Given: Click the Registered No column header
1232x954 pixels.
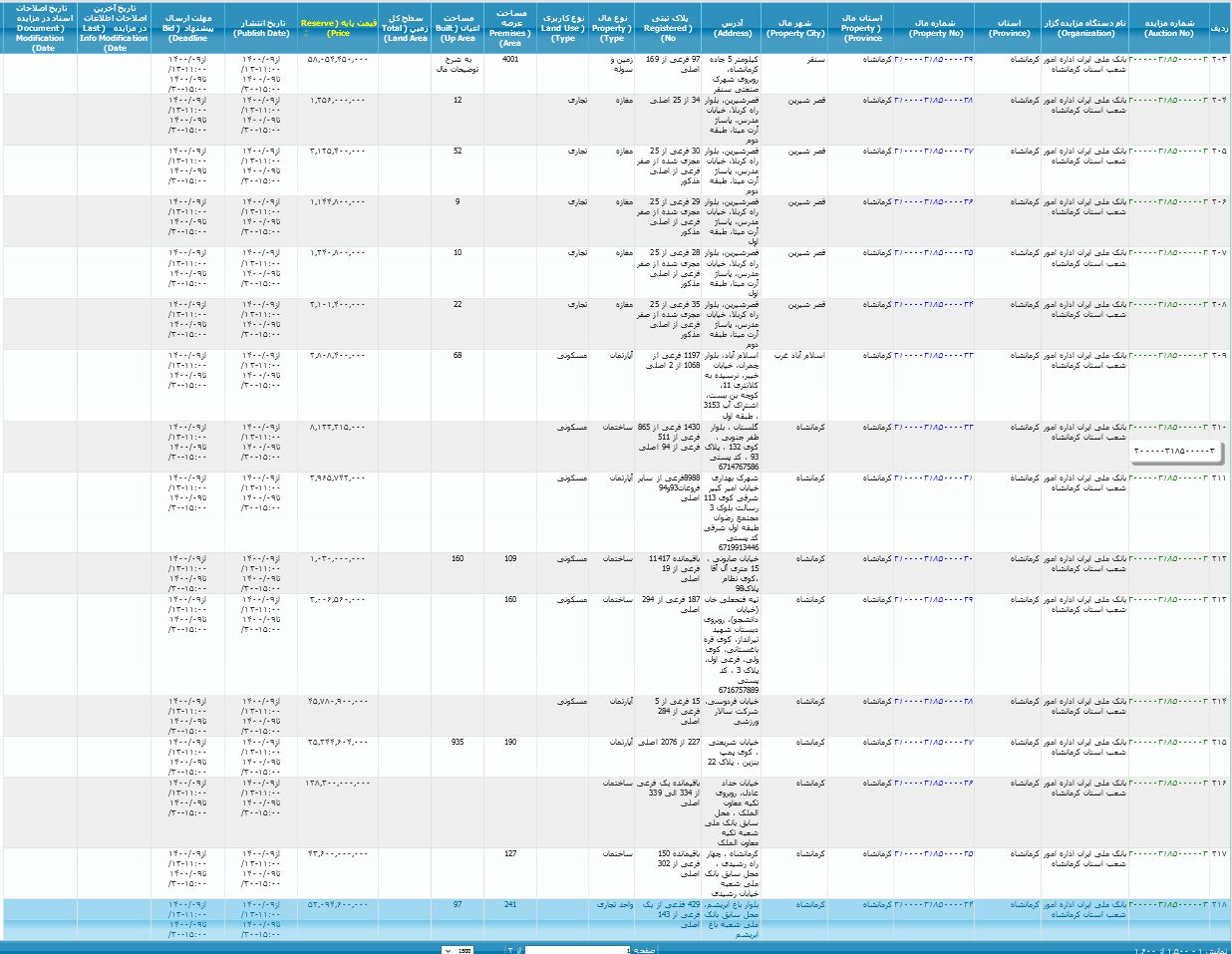Looking at the screenshot, I should pyautogui.click(x=667, y=28).
